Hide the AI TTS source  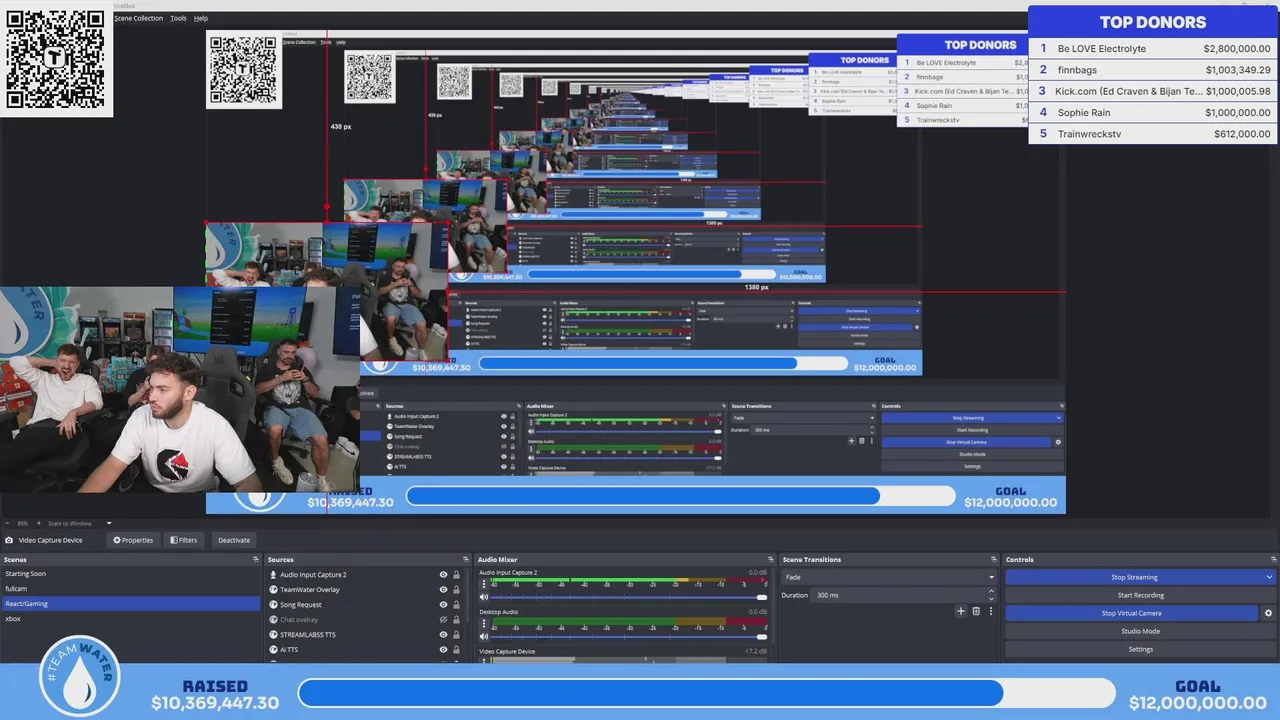443,650
